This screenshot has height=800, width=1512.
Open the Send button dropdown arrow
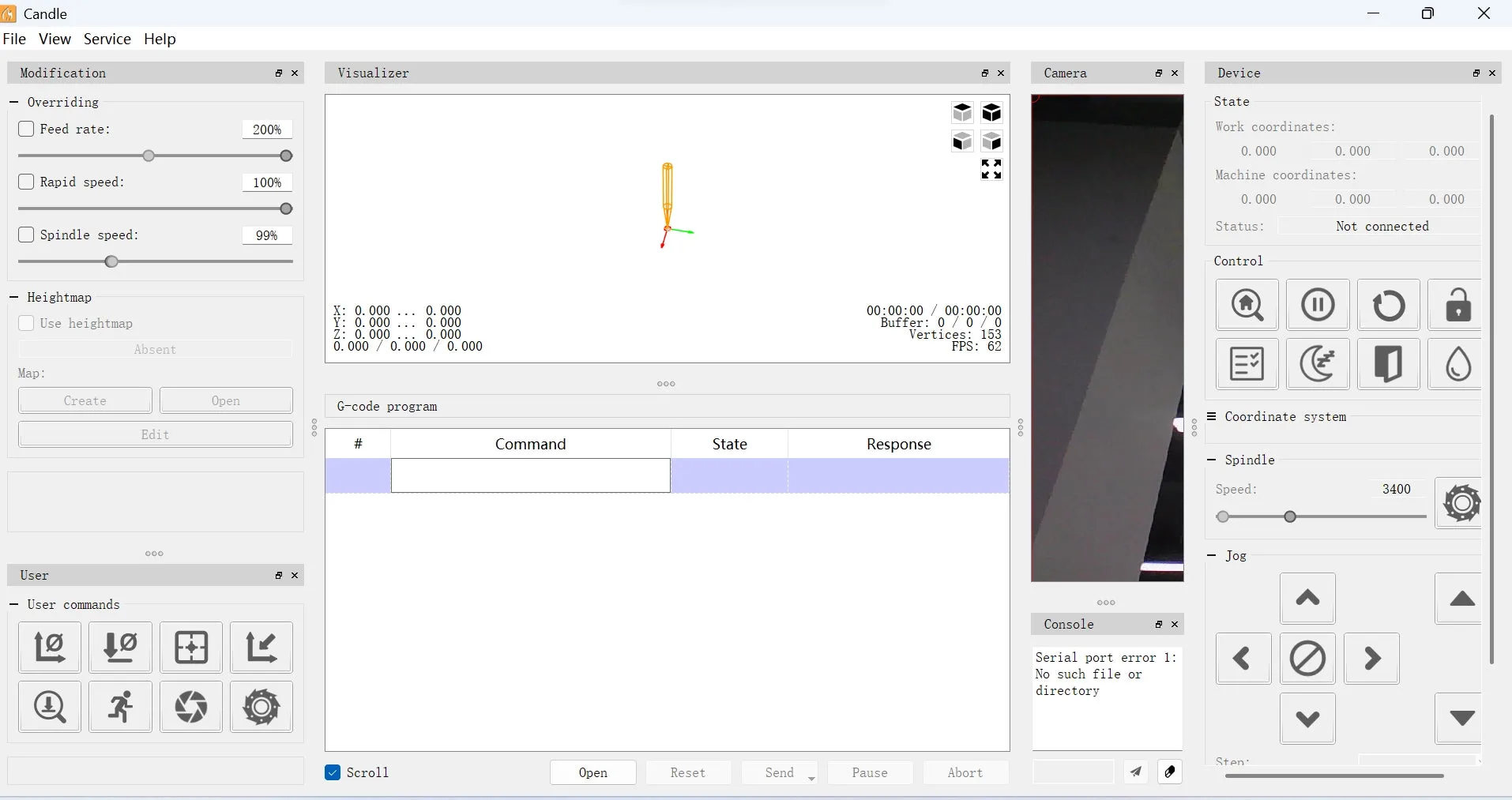point(811,779)
